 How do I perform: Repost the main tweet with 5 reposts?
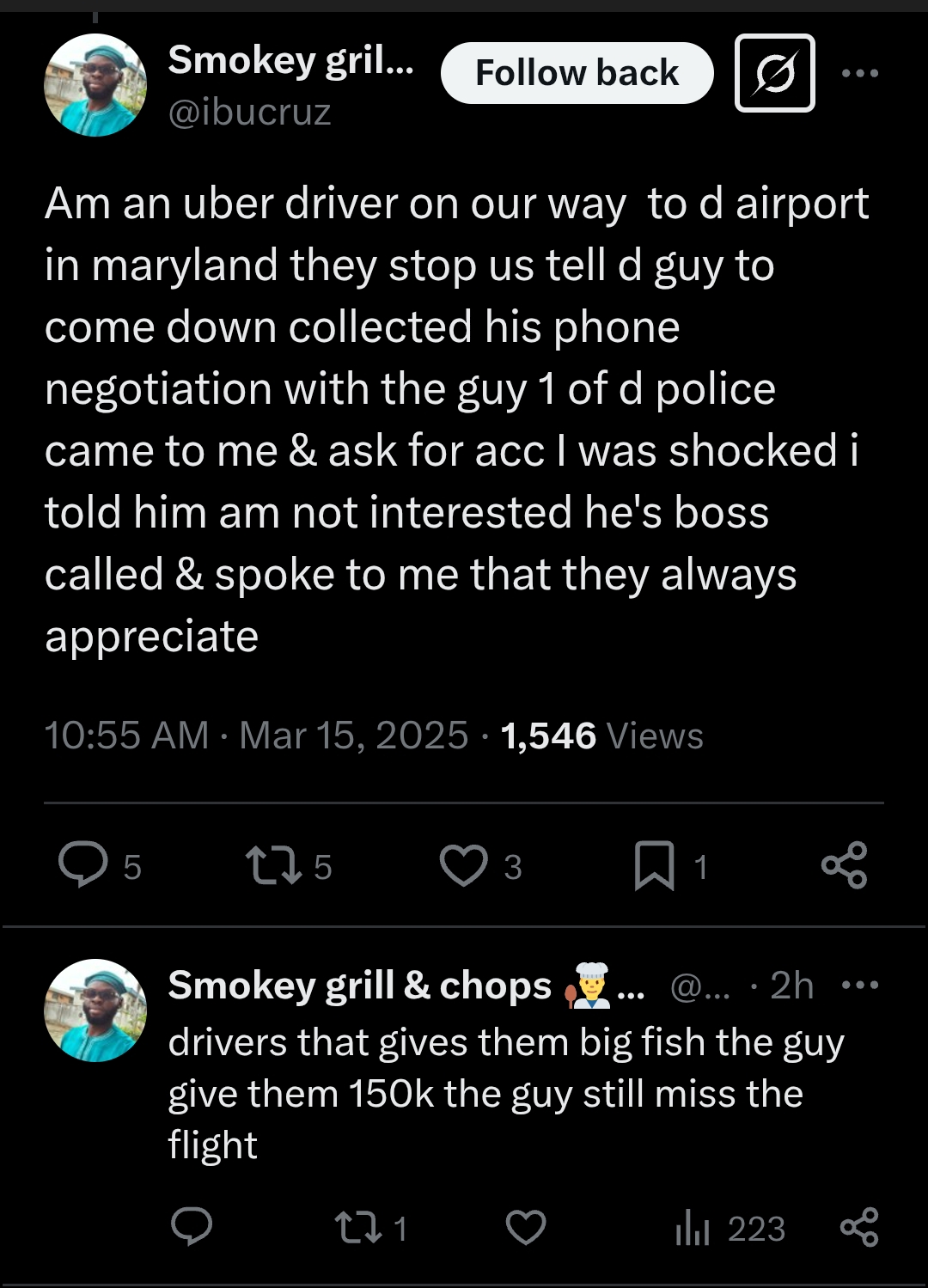click(x=274, y=864)
